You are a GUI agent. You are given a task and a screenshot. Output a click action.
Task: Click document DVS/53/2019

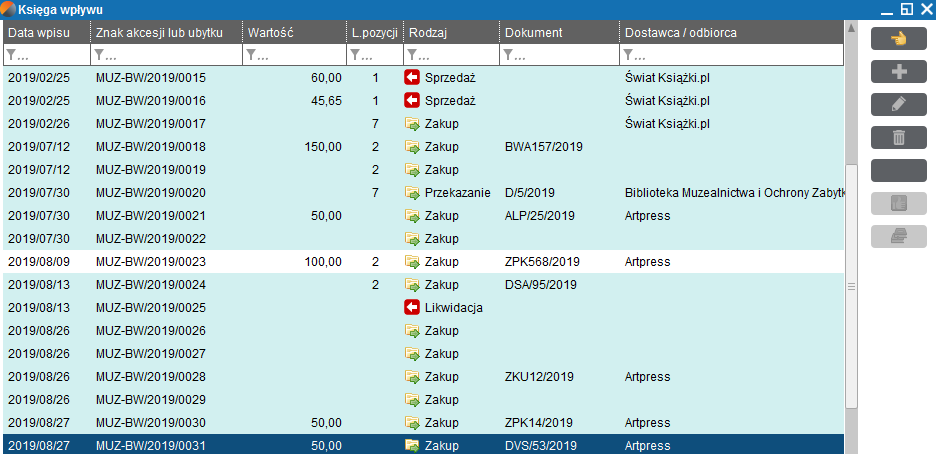[x=540, y=446]
